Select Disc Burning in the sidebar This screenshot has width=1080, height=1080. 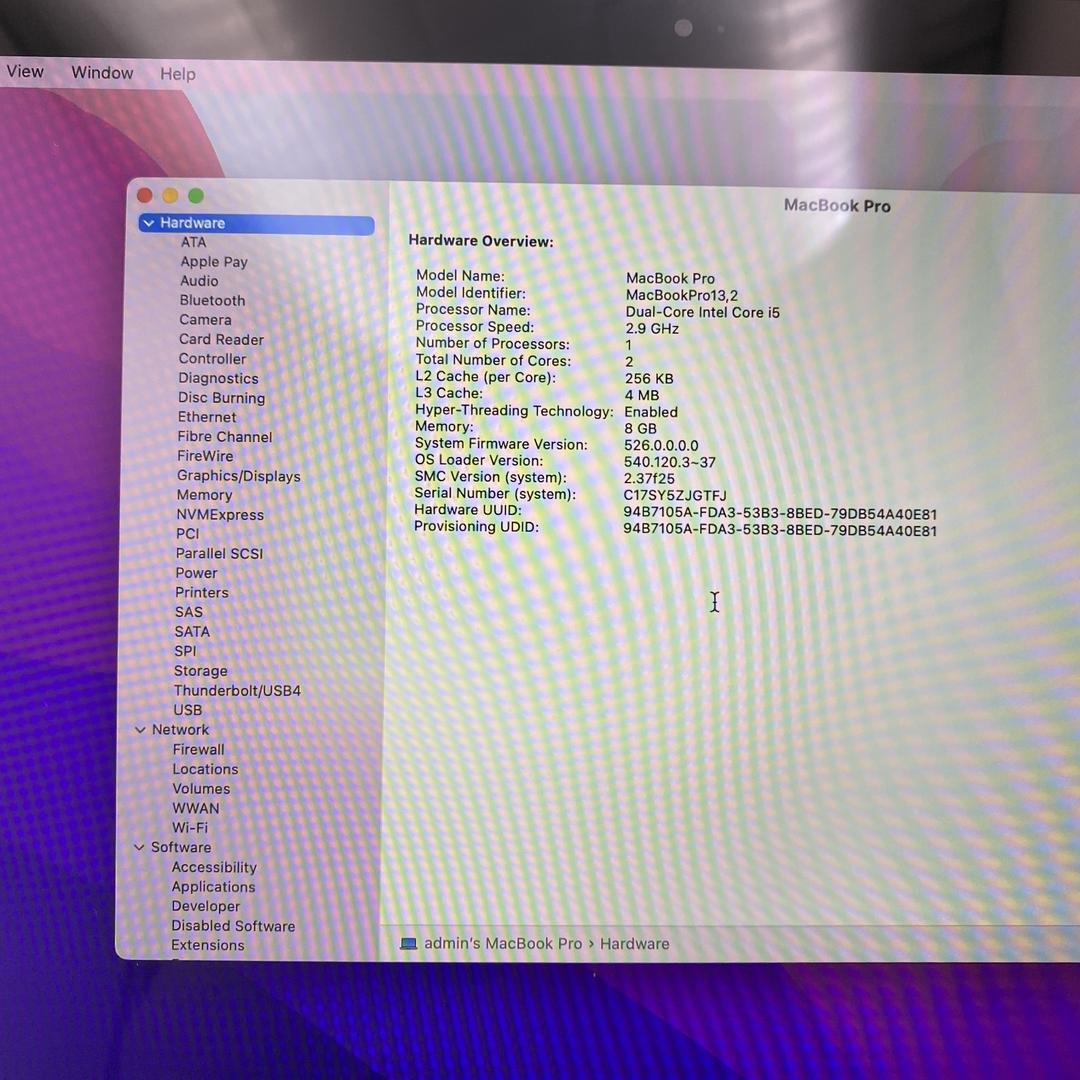pos(221,398)
